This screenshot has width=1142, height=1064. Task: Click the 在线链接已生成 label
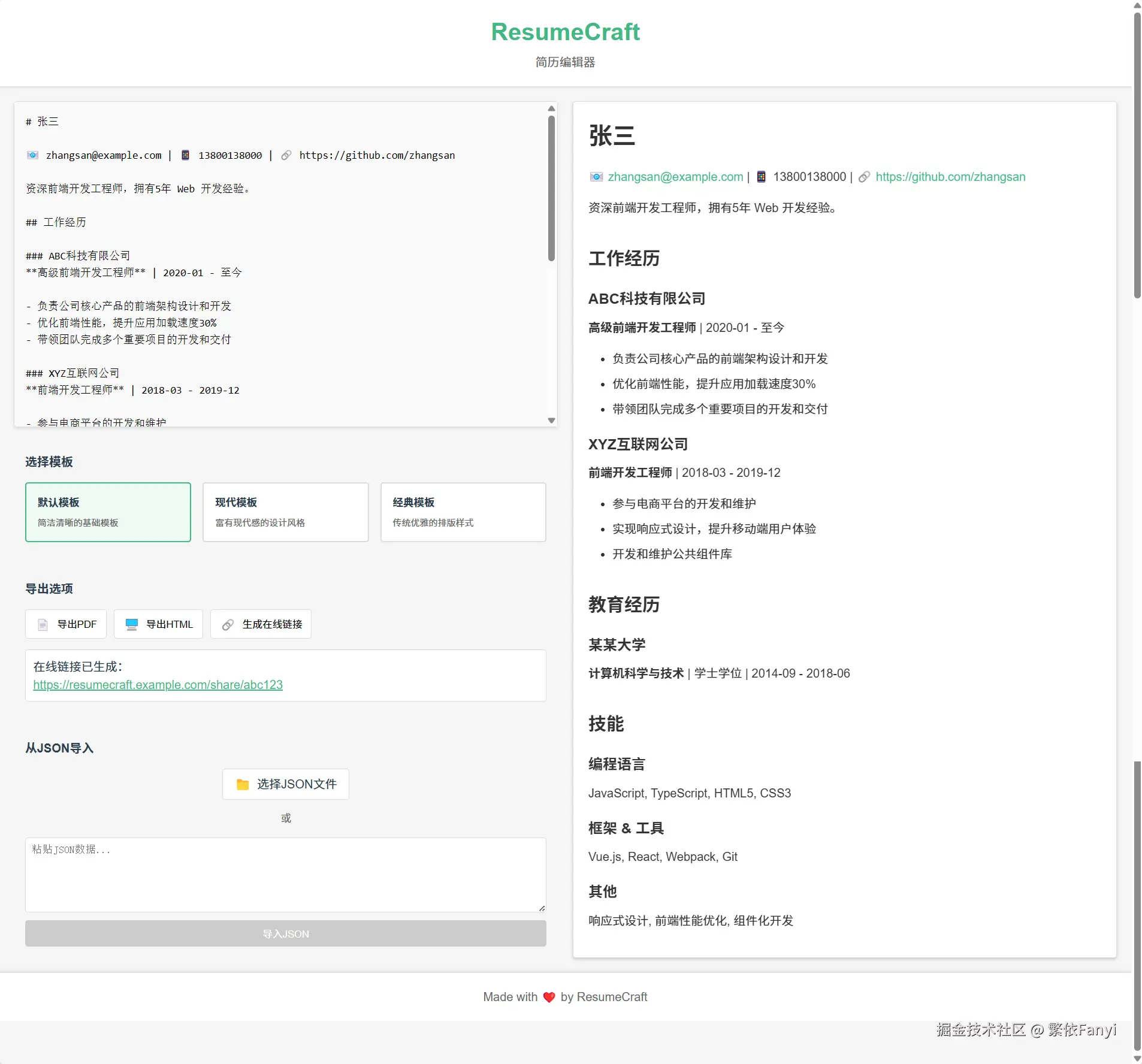[x=78, y=667]
